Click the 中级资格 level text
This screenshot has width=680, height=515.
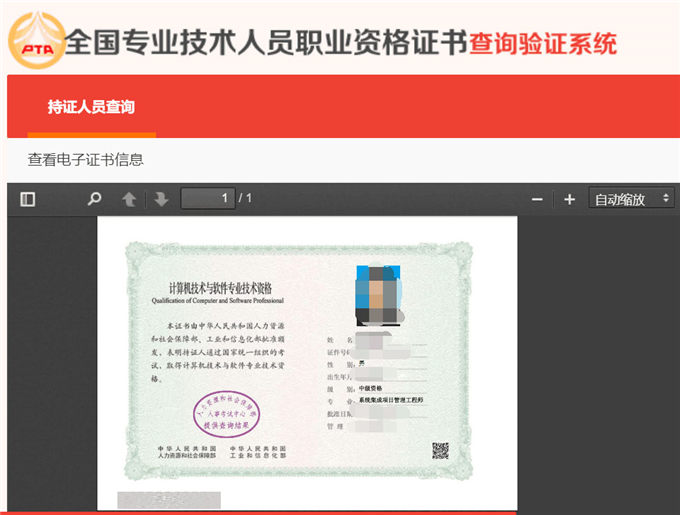coord(372,387)
